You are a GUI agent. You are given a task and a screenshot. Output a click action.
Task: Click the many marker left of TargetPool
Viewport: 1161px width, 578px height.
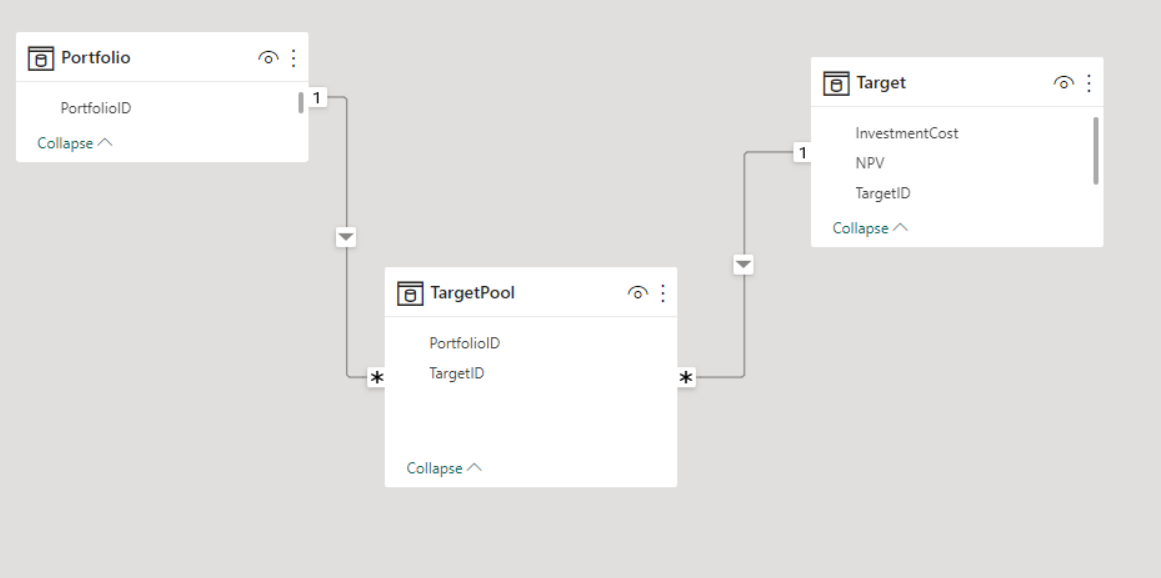pyautogui.click(x=377, y=377)
